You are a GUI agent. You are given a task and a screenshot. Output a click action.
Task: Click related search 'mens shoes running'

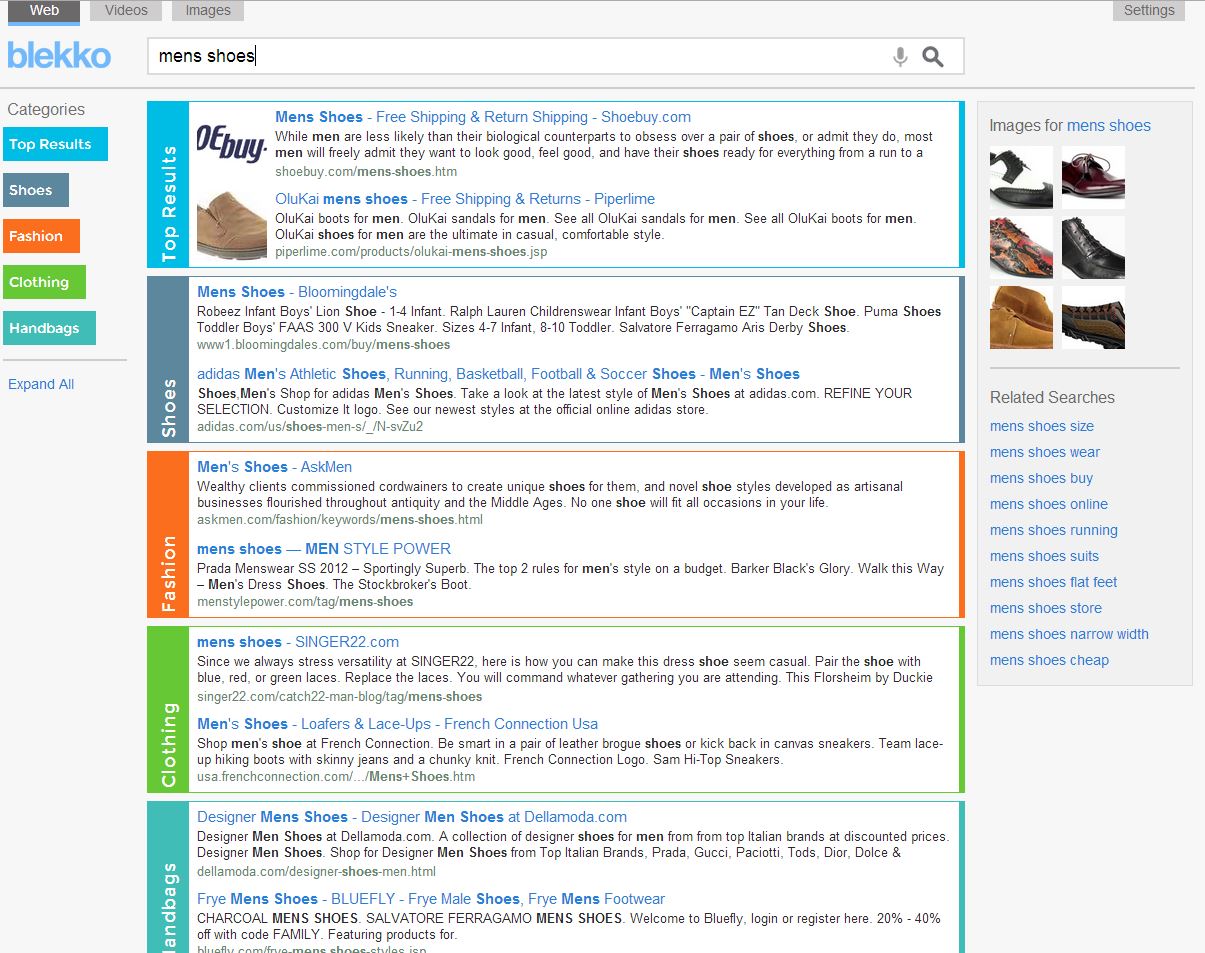click(x=1053, y=530)
